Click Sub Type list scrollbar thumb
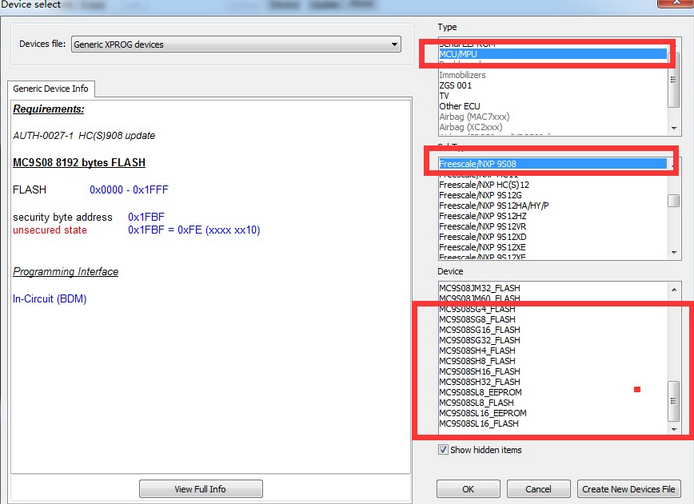 pyautogui.click(x=674, y=200)
